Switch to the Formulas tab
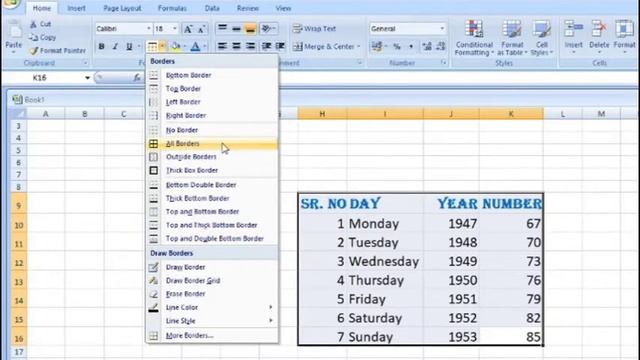 172,8
